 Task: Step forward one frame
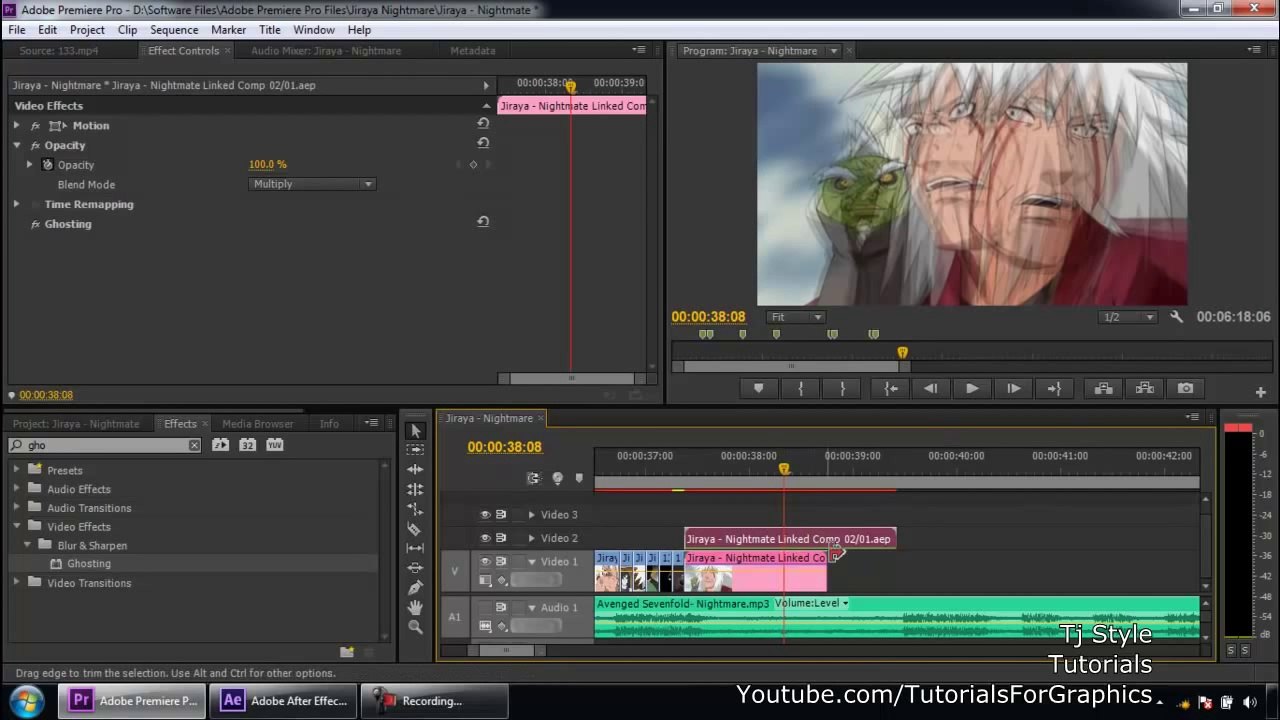click(x=1013, y=388)
